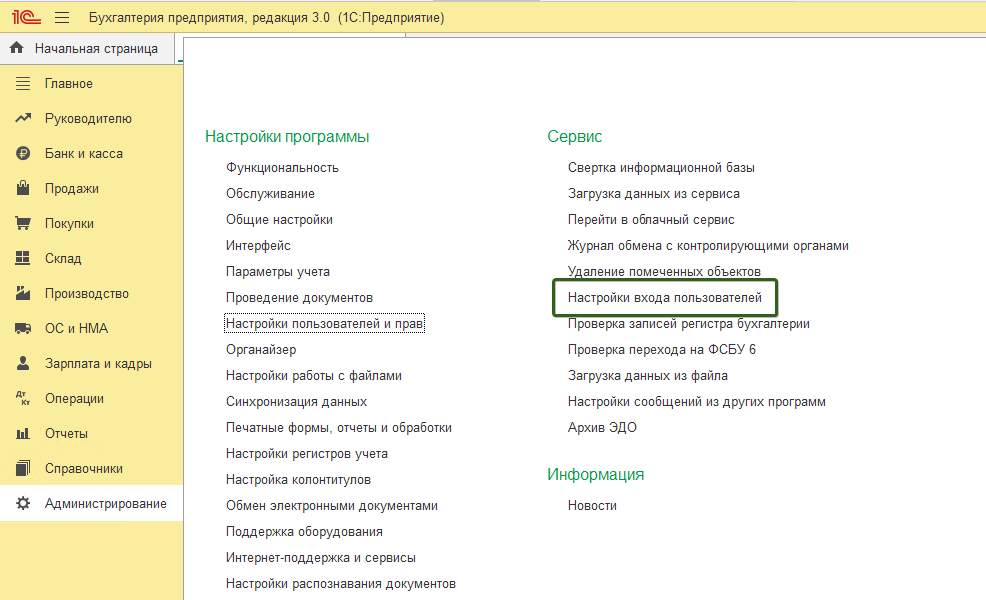Screen dimensions: 986x600
Task: Click the Зарплата и кадры person icon
Action: [23, 363]
